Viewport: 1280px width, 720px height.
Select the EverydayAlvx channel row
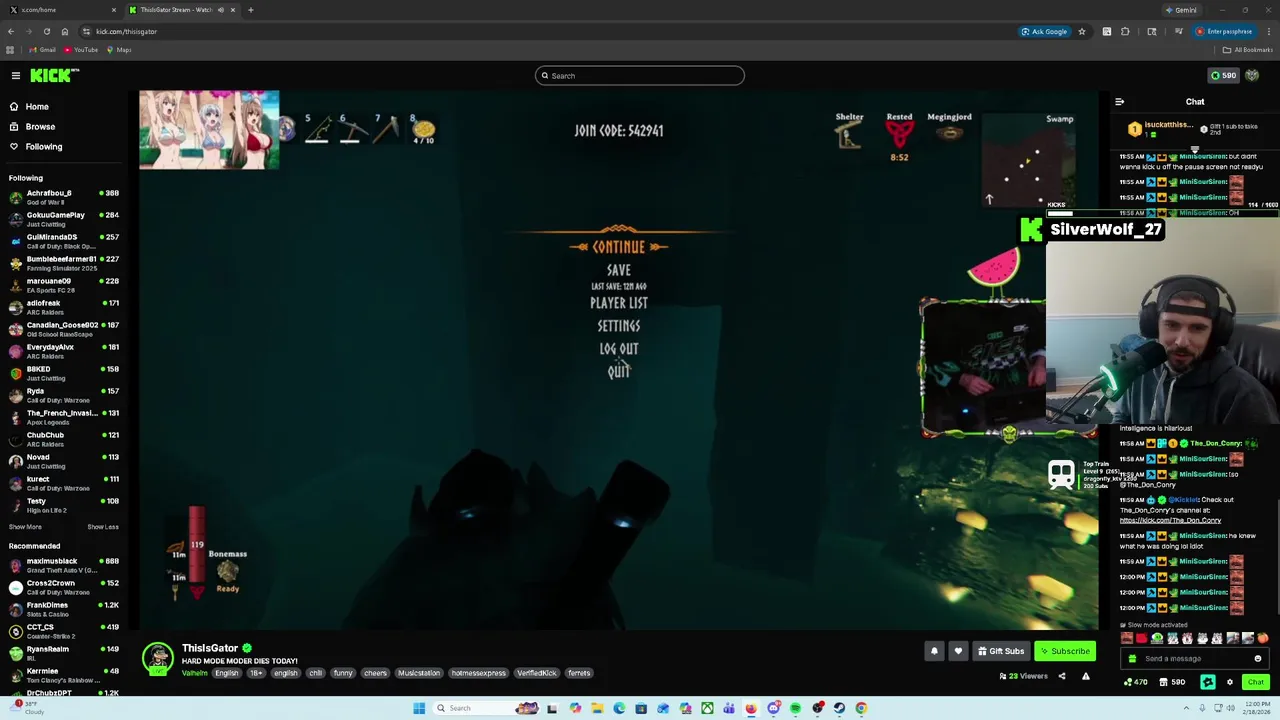[62, 351]
